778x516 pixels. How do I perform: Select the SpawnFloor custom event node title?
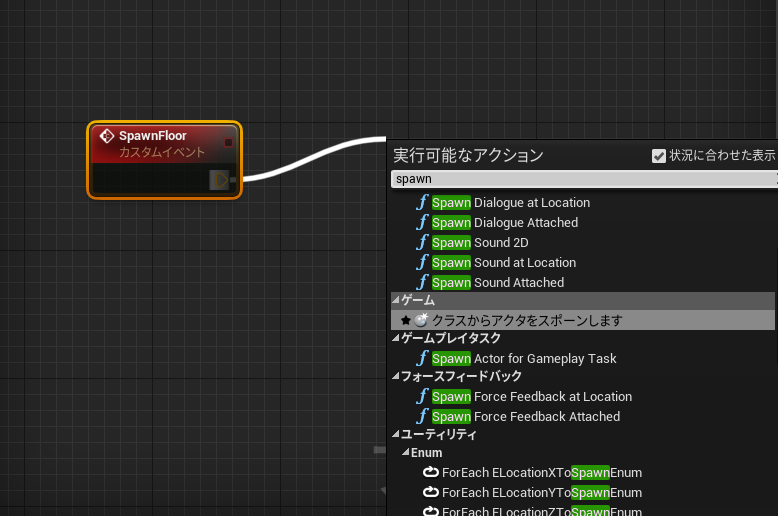(153, 135)
